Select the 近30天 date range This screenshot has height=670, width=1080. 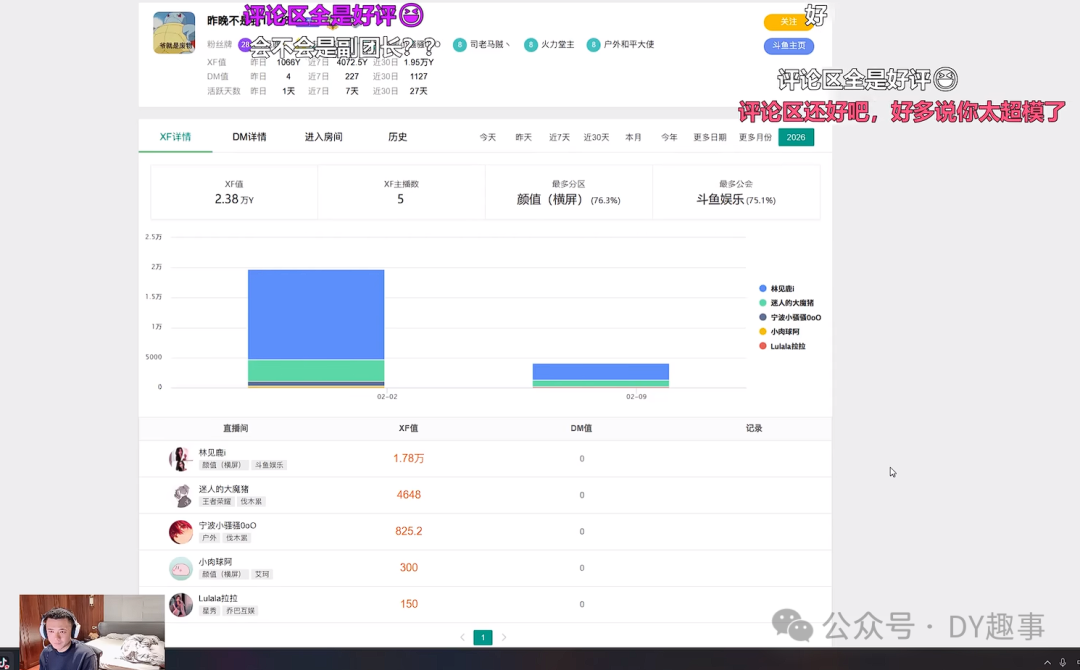596,138
